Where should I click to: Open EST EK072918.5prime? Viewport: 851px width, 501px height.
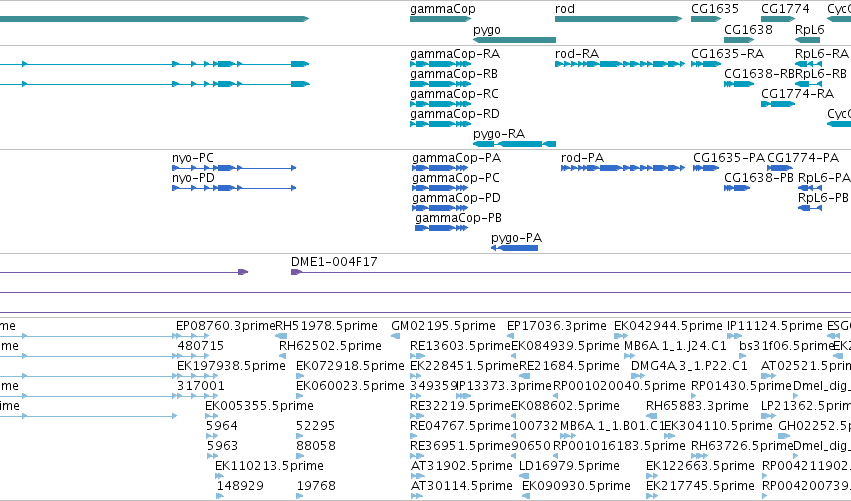[350, 366]
